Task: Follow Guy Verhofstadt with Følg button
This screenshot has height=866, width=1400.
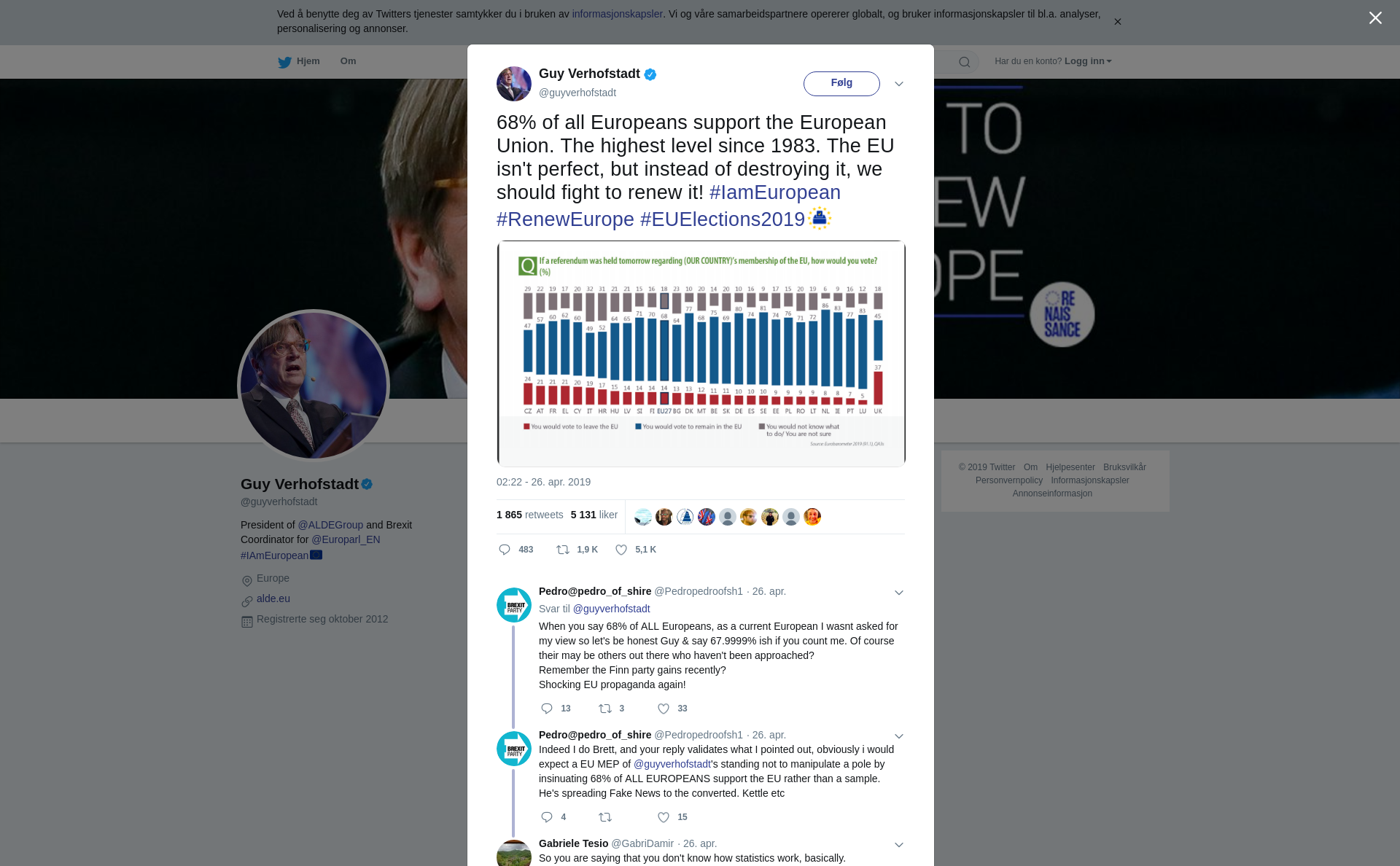Action: pos(841,84)
